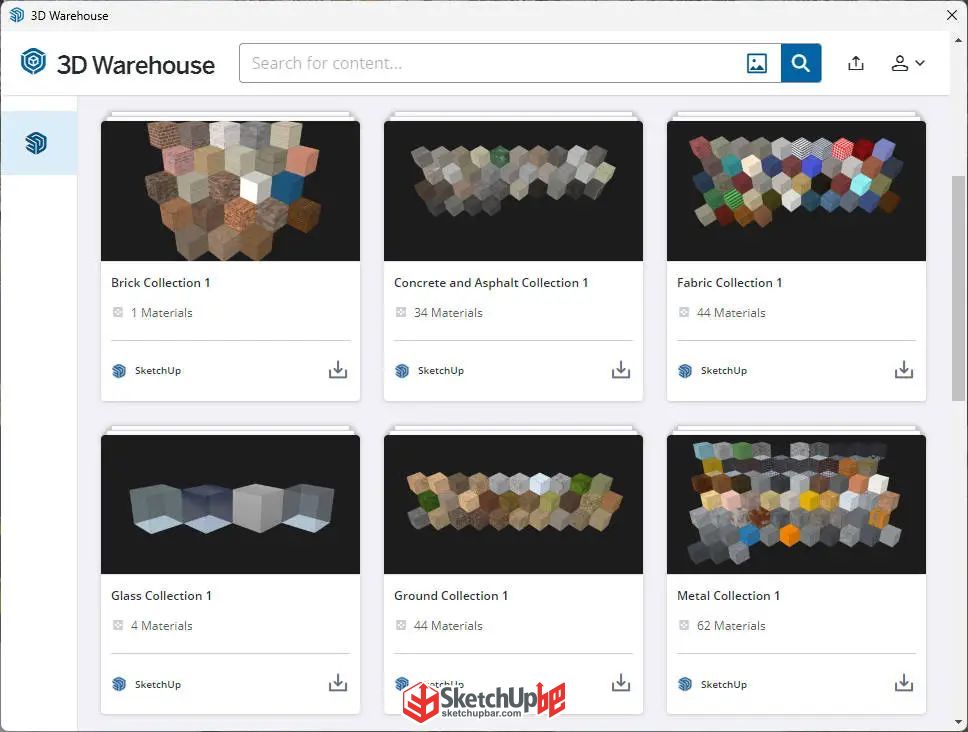Click the '3D Warehouse' header wordmark

pyautogui.click(x=136, y=64)
